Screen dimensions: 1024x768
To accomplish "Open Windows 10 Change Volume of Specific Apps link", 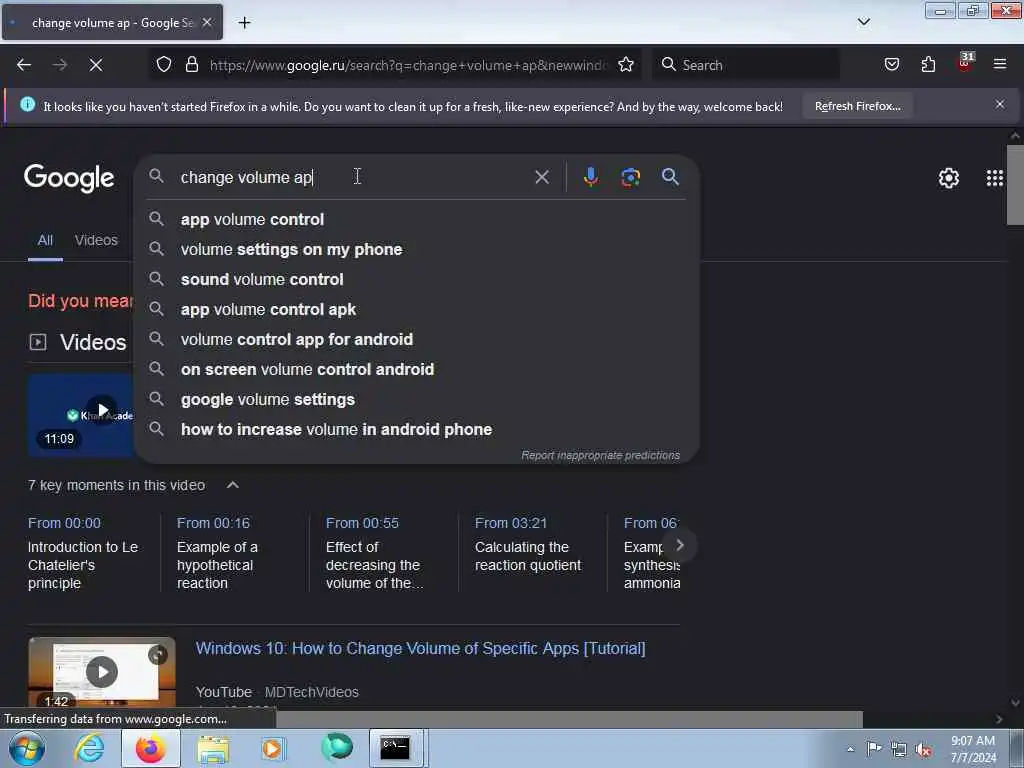I will [x=421, y=648].
